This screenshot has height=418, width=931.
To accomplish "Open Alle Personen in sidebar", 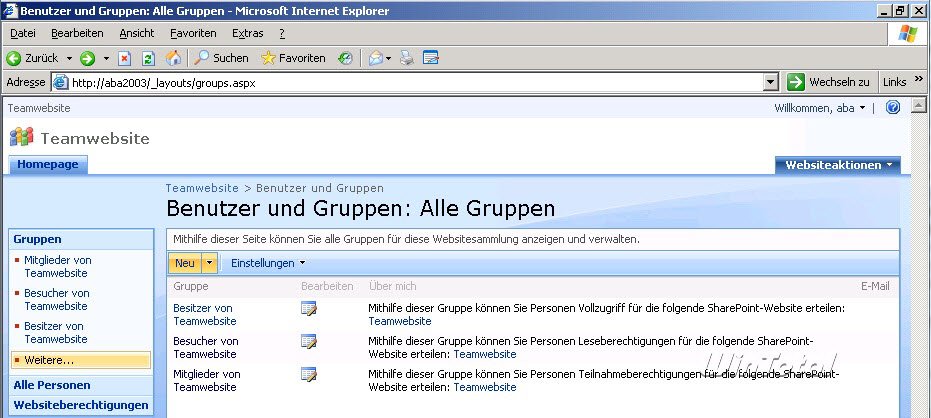I will tap(52, 385).
